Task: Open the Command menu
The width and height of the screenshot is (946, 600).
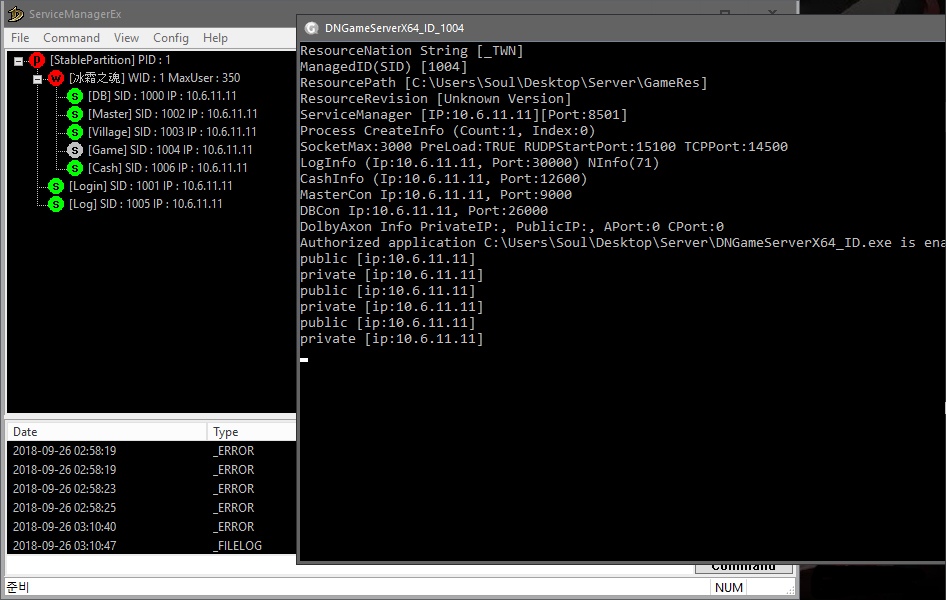Action: click(71, 38)
